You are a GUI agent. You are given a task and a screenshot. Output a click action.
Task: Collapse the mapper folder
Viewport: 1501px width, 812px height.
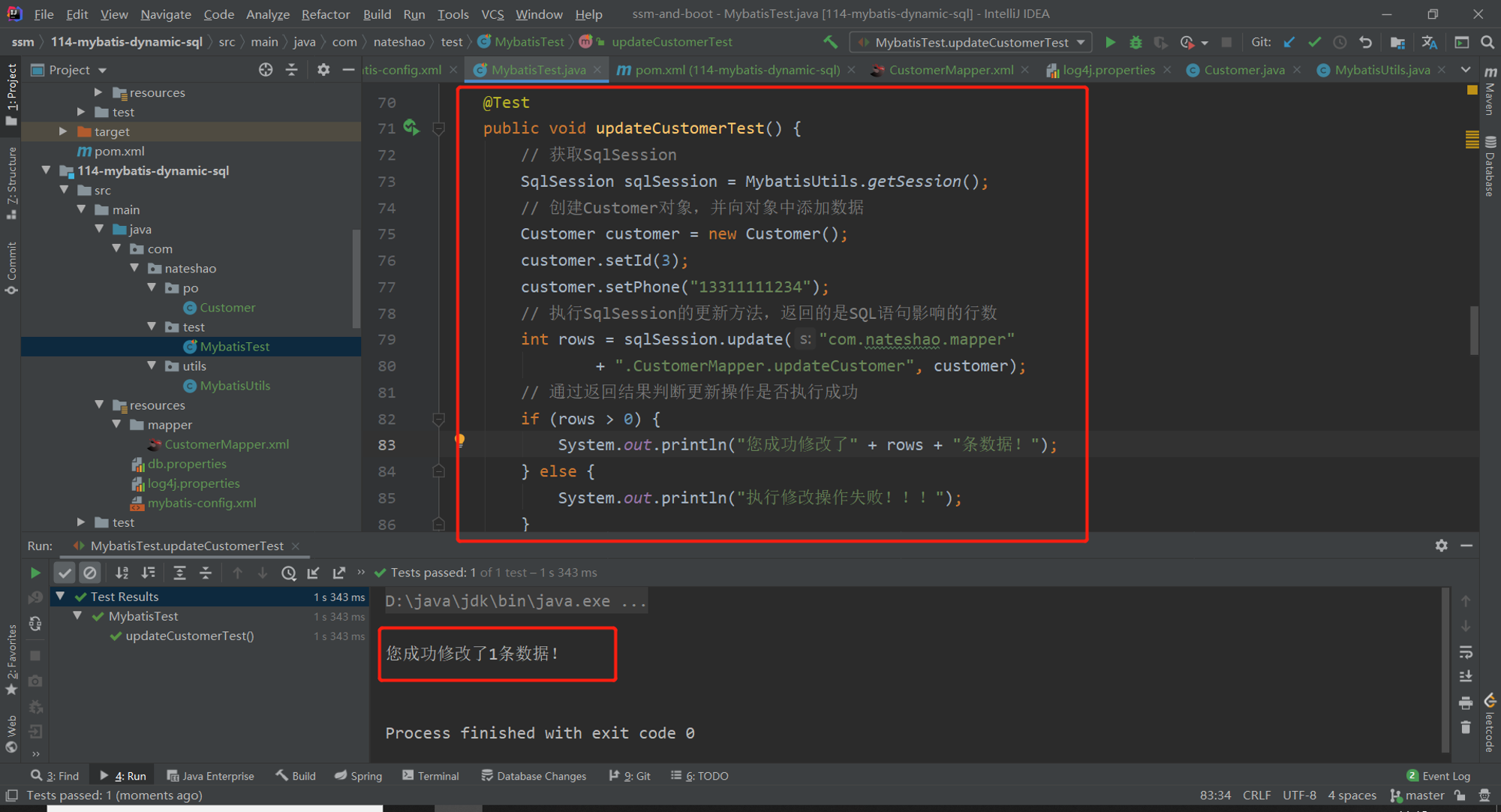(x=116, y=424)
